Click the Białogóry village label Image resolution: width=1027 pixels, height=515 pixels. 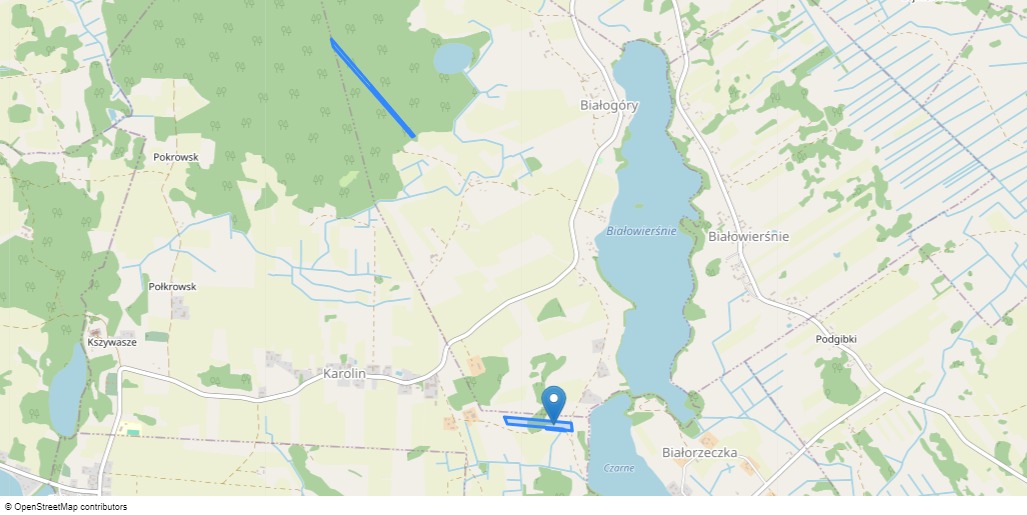coord(609,105)
